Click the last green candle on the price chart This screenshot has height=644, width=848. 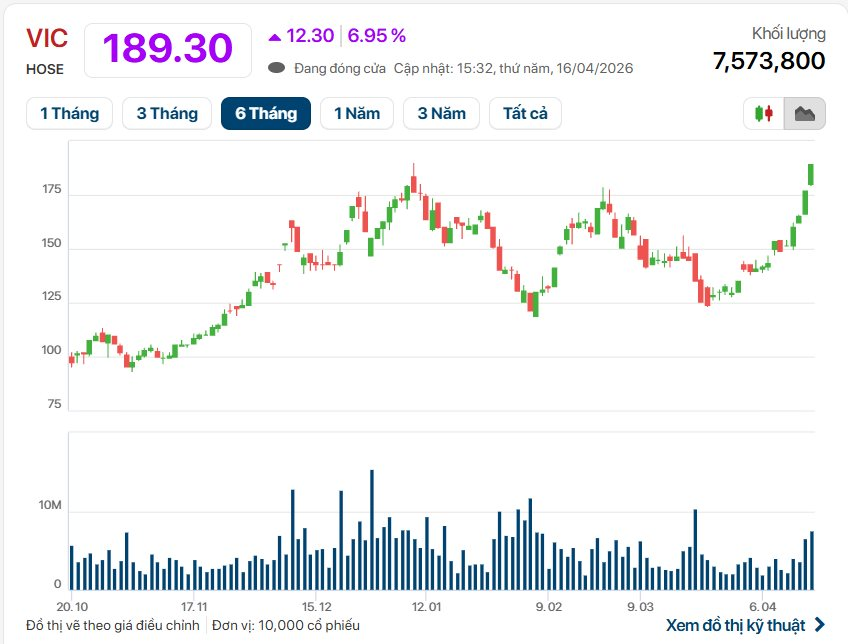(811, 174)
